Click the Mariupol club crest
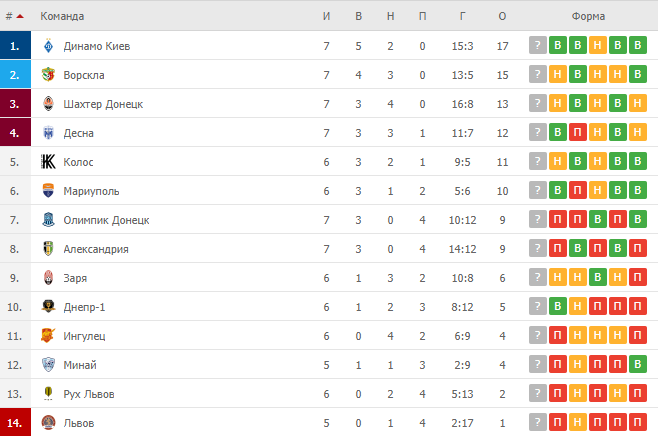The image size is (658, 436). 48,191
